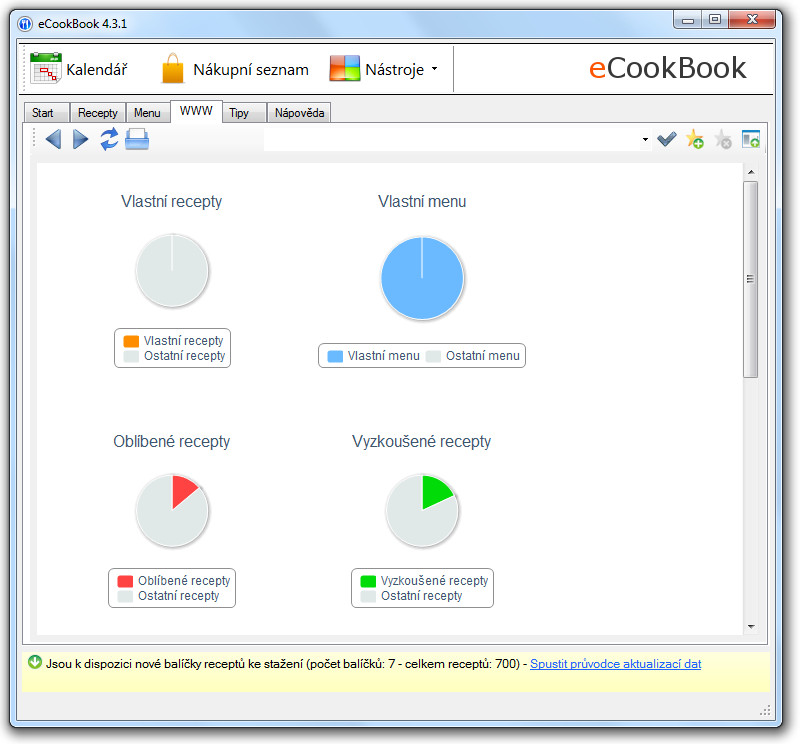Click the eCookBook title bar app icon

pyautogui.click(x=25, y=23)
